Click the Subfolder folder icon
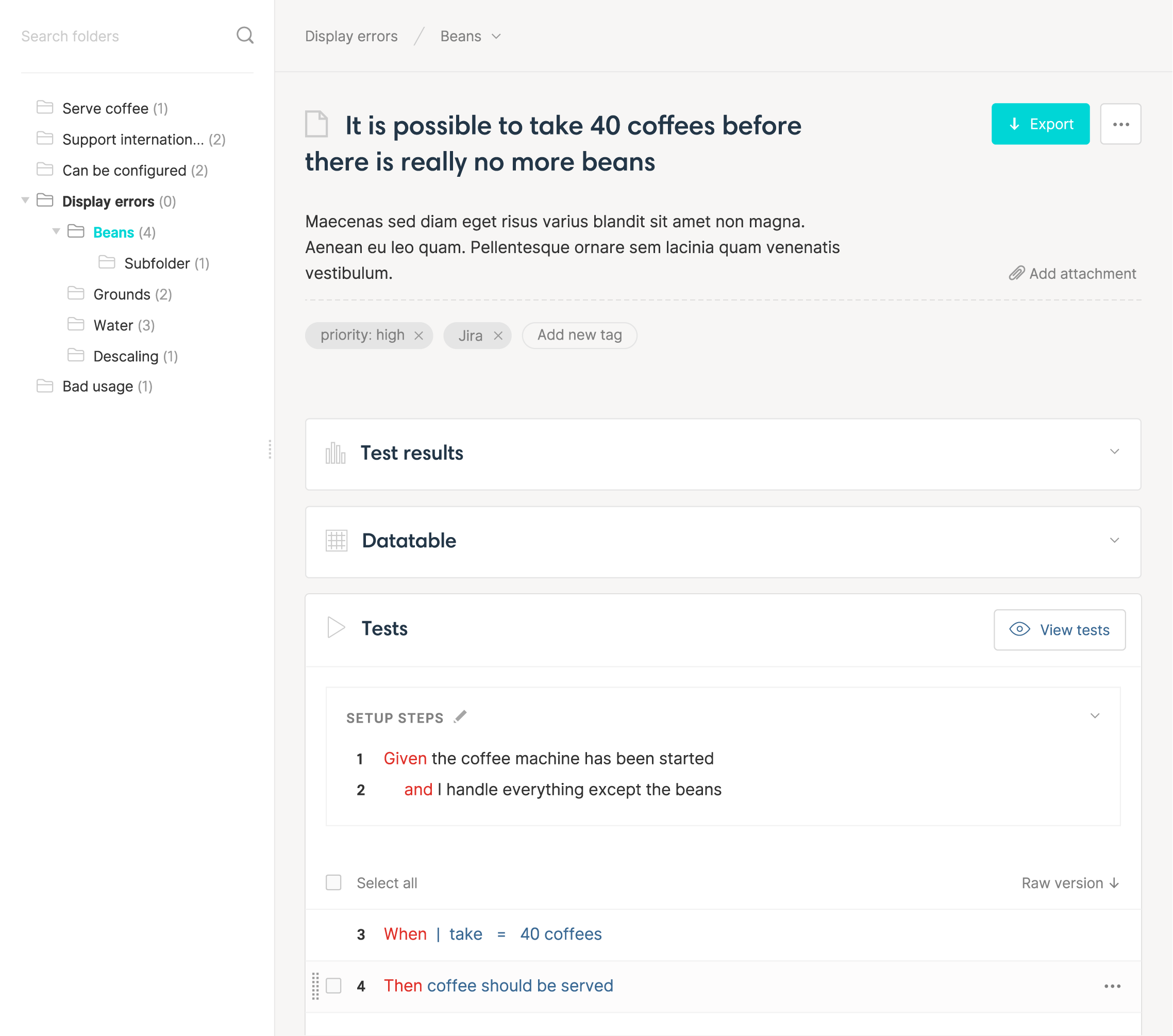1173x1036 pixels. (x=107, y=262)
